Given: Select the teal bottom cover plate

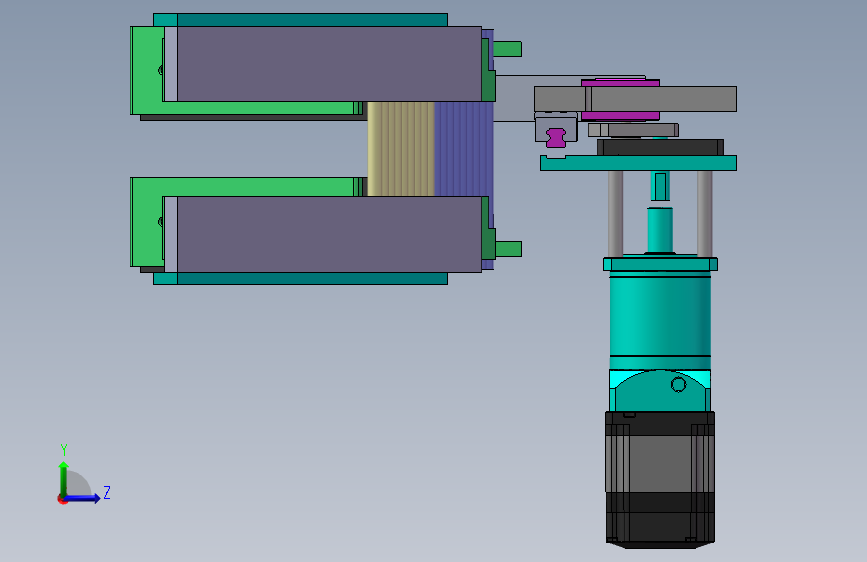Looking at the screenshot, I should point(300,278).
